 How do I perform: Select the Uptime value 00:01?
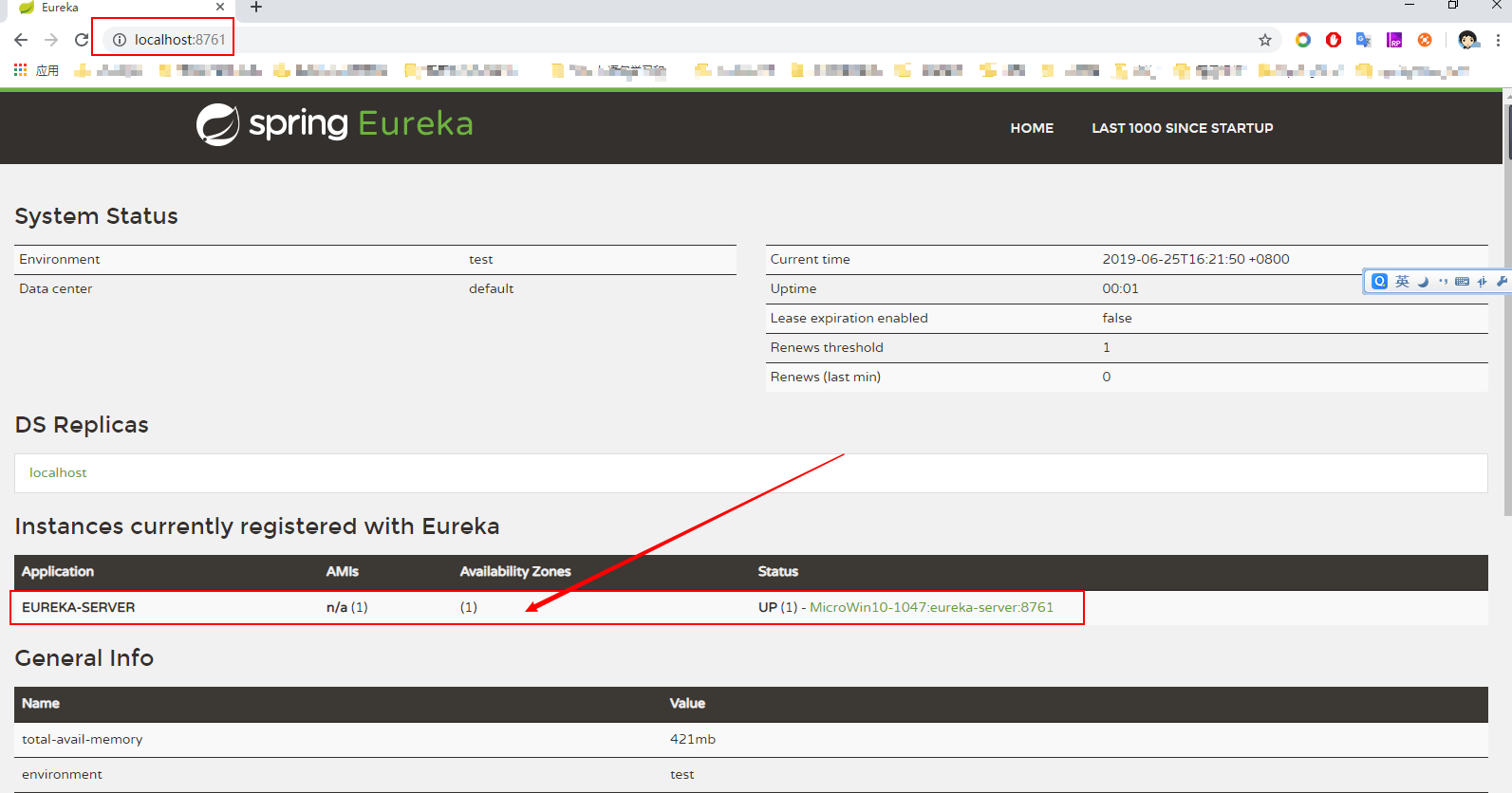coord(1120,288)
